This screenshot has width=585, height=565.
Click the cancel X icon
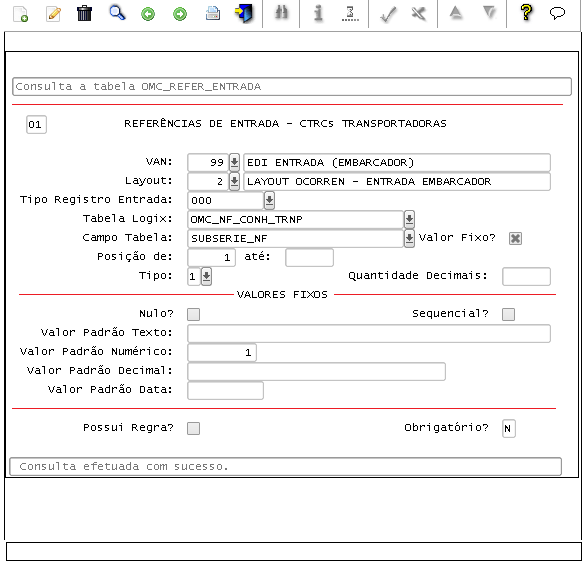click(419, 14)
